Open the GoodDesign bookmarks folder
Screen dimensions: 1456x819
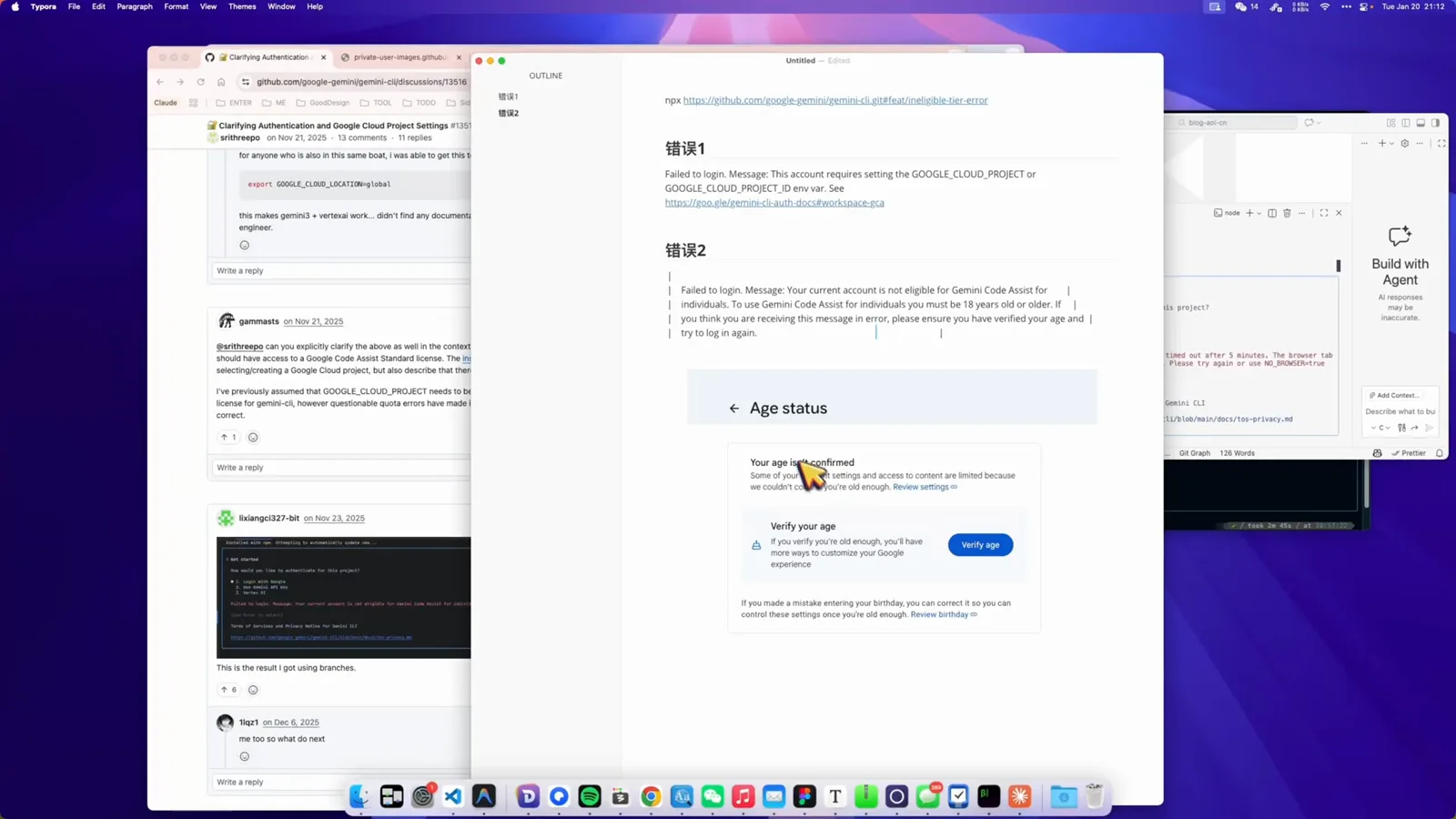point(322,103)
